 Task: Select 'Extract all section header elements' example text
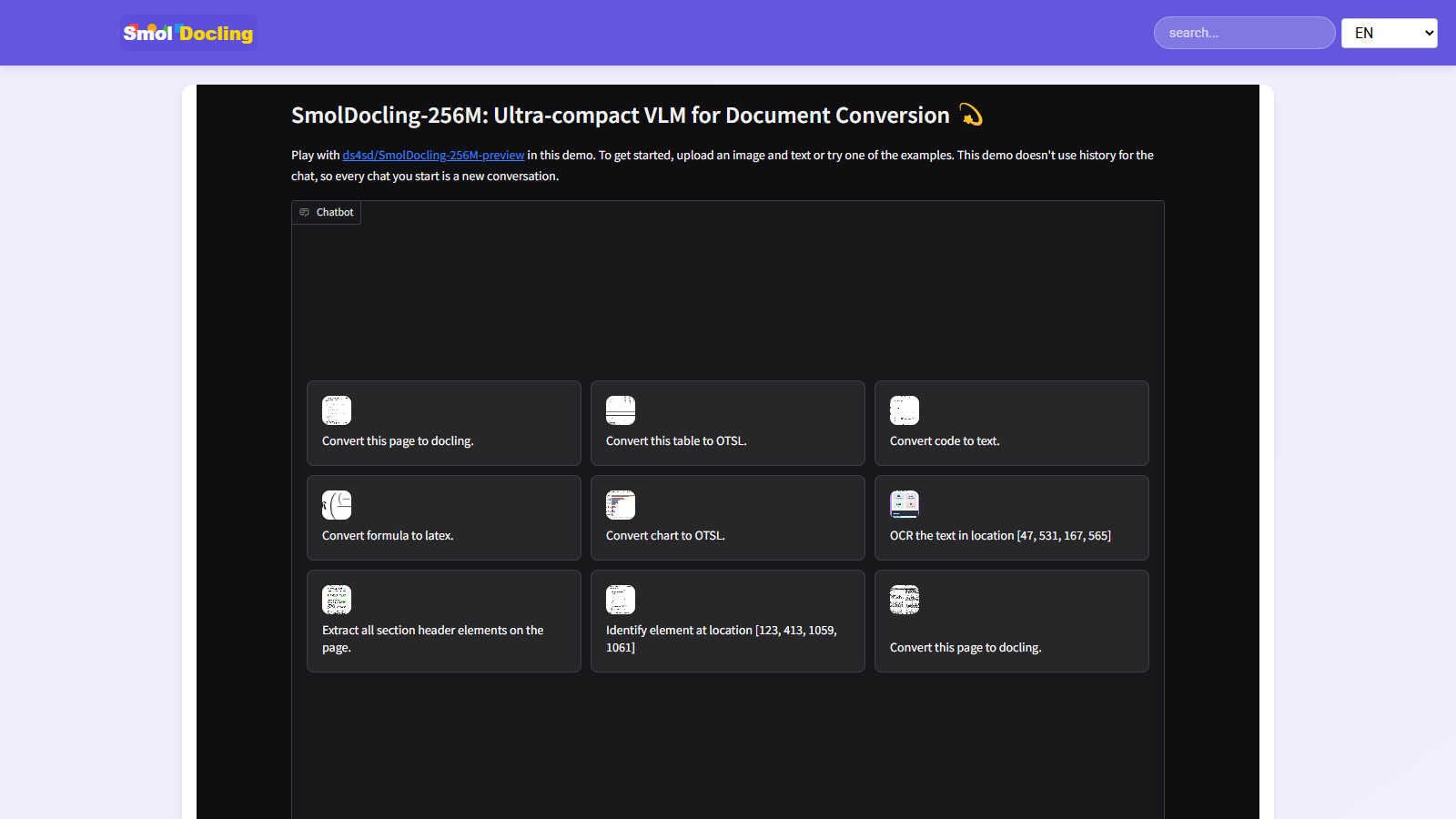[432, 639]
